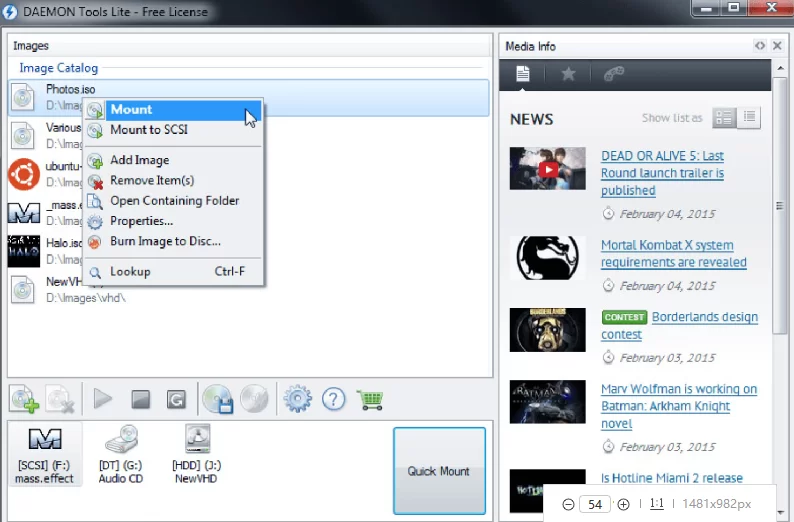The width and height of the screenshot is (794, 522).
Task: Click the Unmount stop toolbar button
Action: click(140, 399)
